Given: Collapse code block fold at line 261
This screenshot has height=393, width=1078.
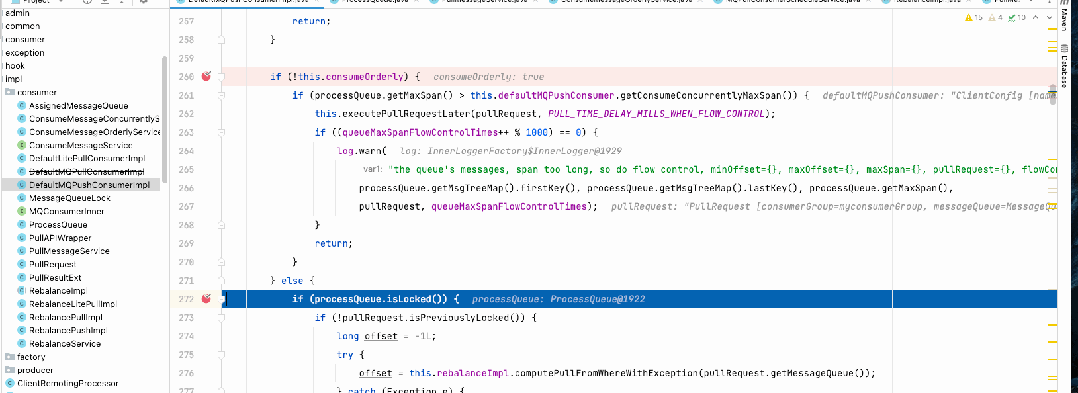Looking at the screenshot, I should point(221,96).
